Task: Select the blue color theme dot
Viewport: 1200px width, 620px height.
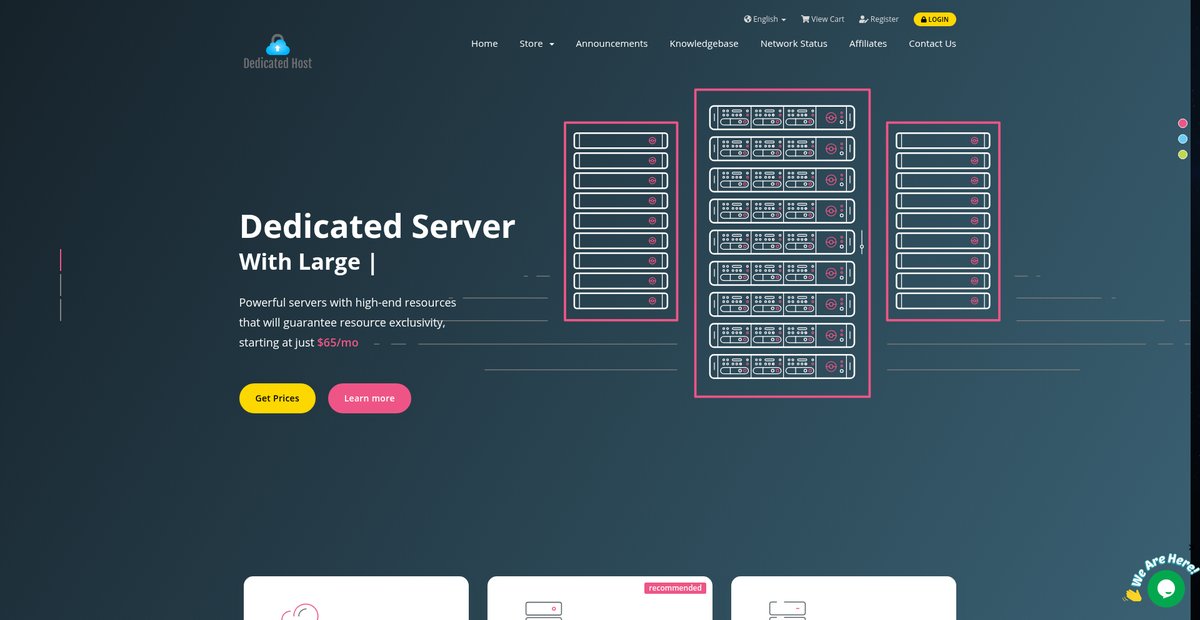Action: coord(1183,139)
